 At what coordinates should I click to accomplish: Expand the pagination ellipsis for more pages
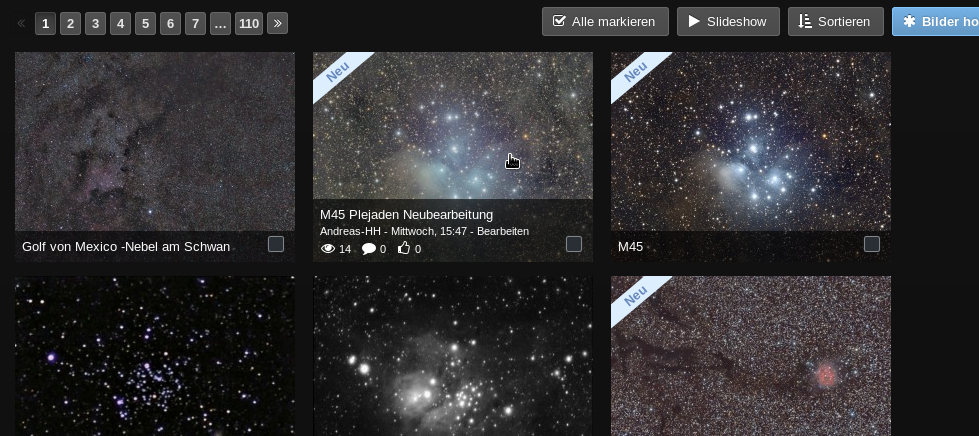(x=220, y=22)
